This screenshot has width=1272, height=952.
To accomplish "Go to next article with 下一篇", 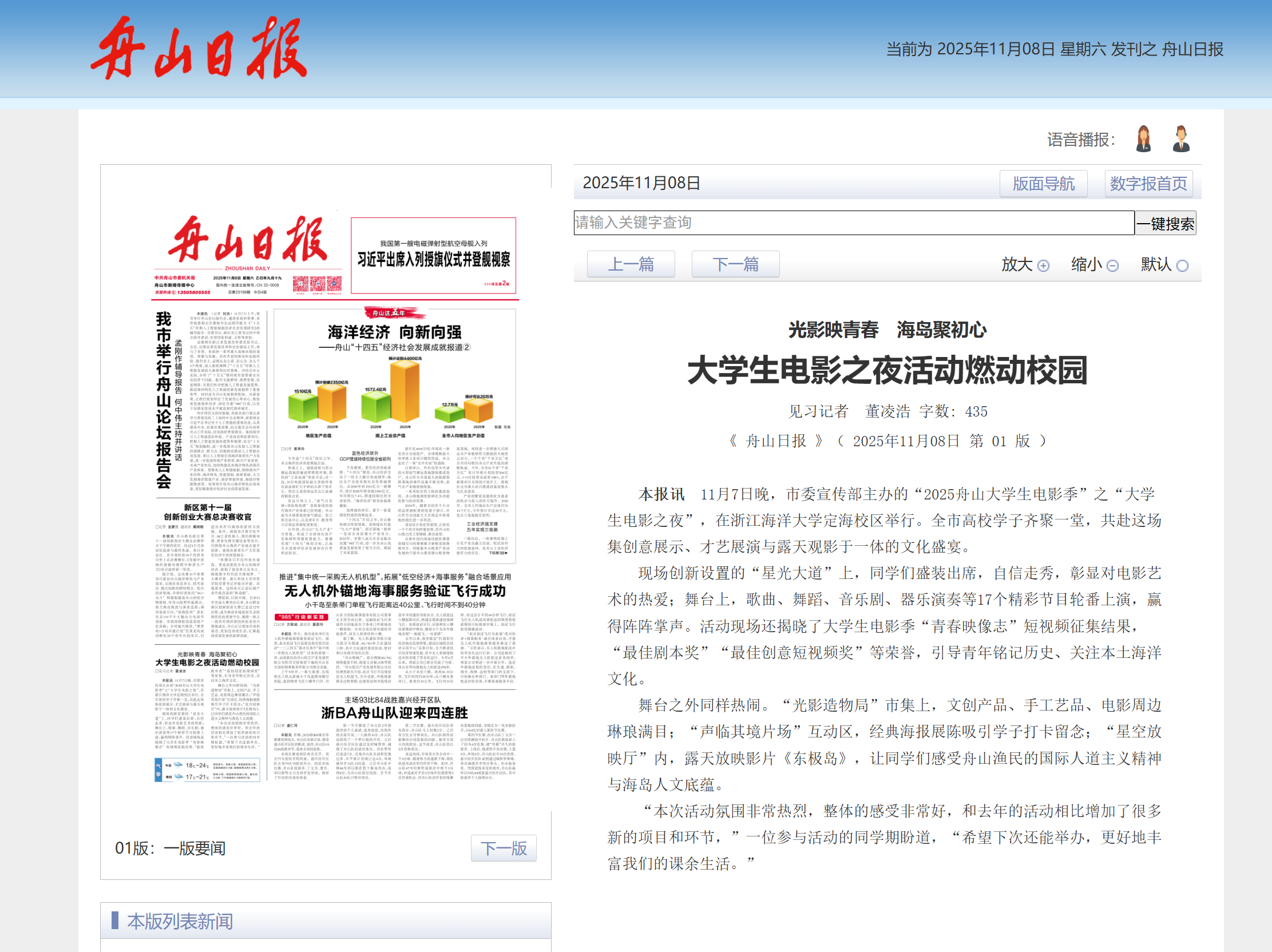I will coord(735,264).
